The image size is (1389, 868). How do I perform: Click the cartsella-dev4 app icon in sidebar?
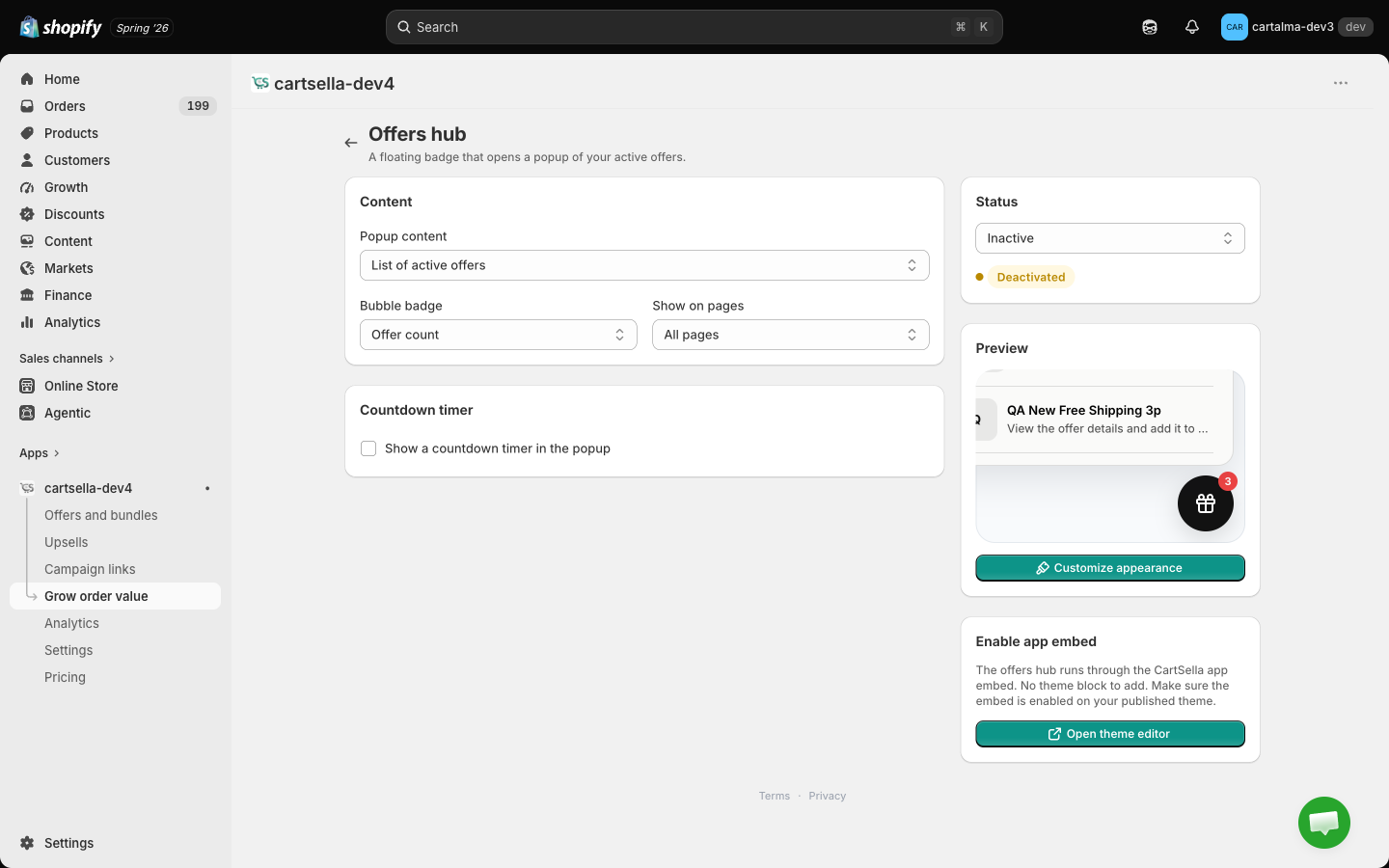click(27, 488)
